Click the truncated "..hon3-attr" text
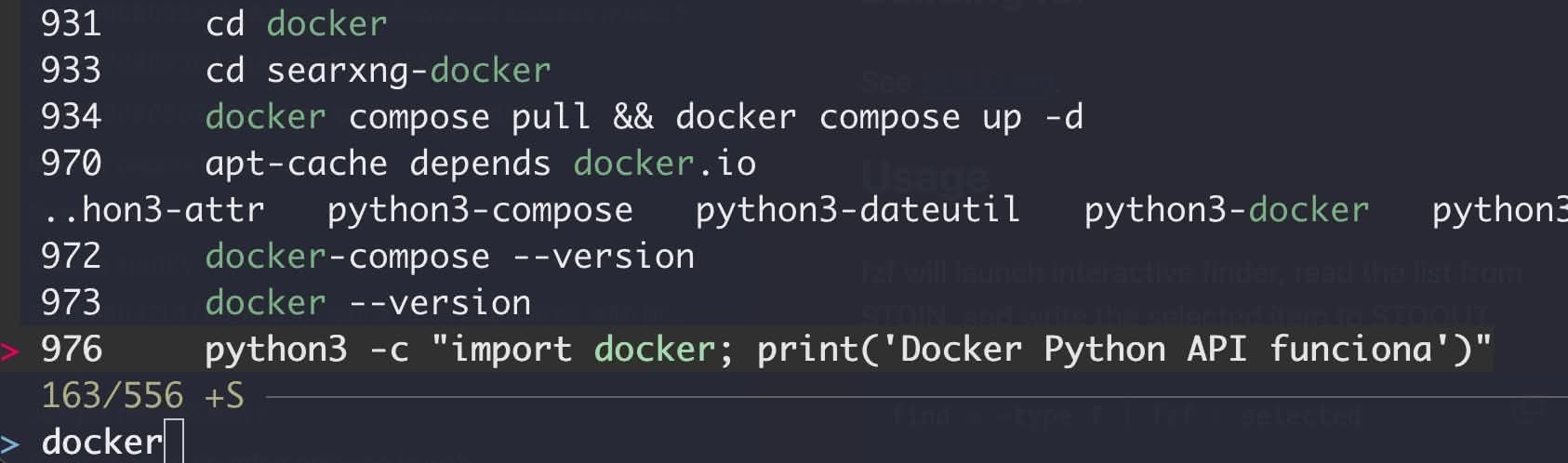The image size is (1568, 463). click(x=153, y=210)
